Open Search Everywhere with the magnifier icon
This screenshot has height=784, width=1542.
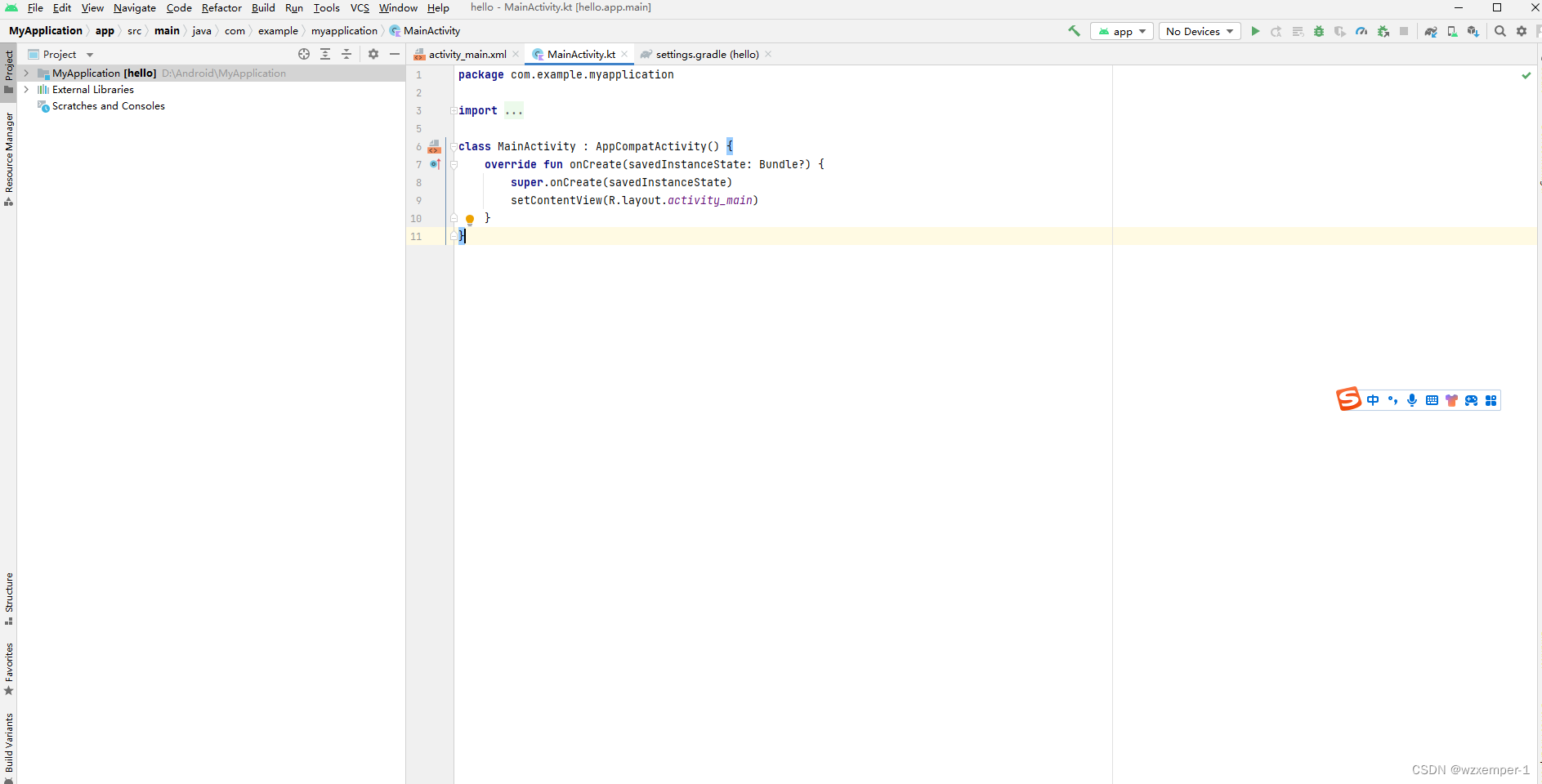tap(1500, 32)
